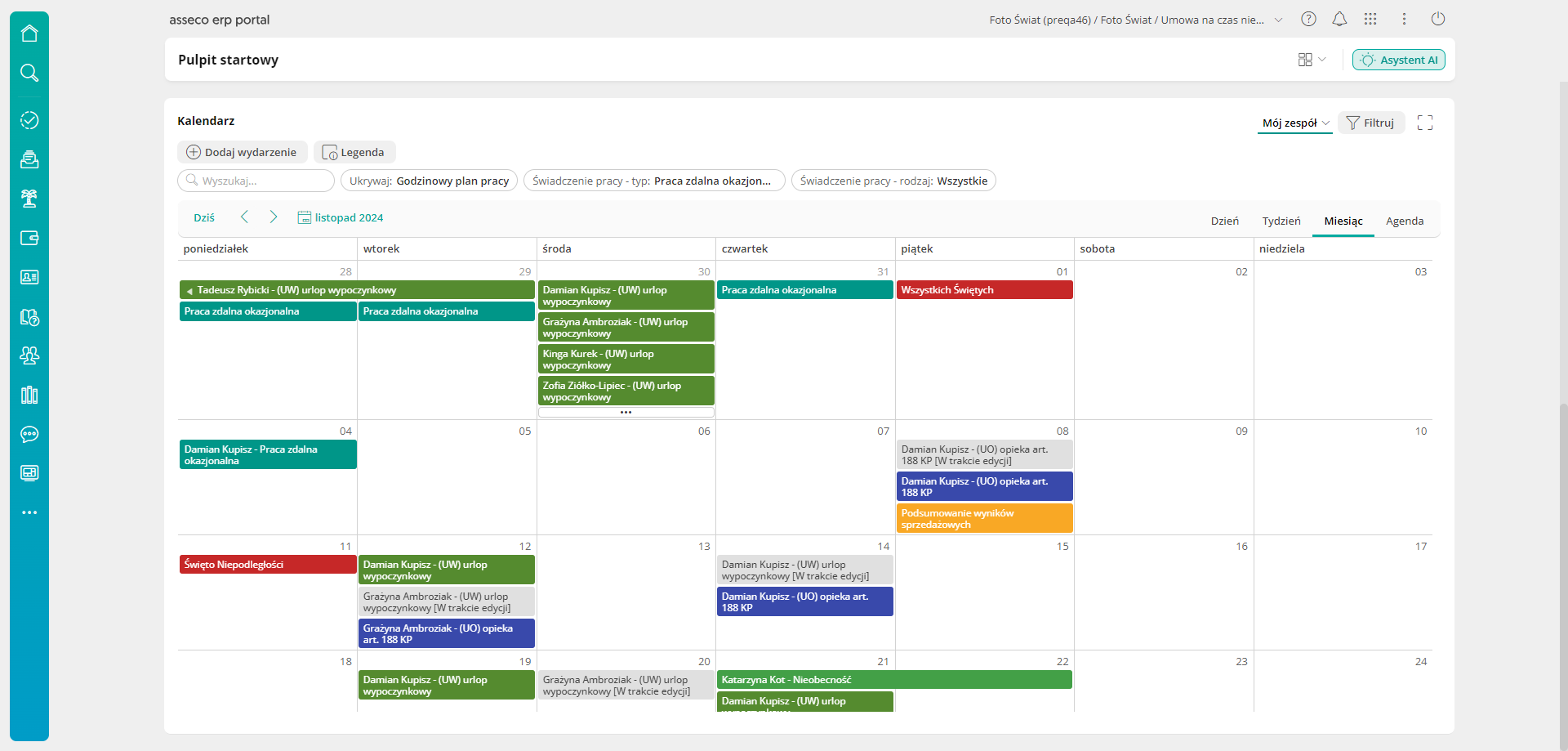Open the sidebar stamp icon

pos(29,159)
